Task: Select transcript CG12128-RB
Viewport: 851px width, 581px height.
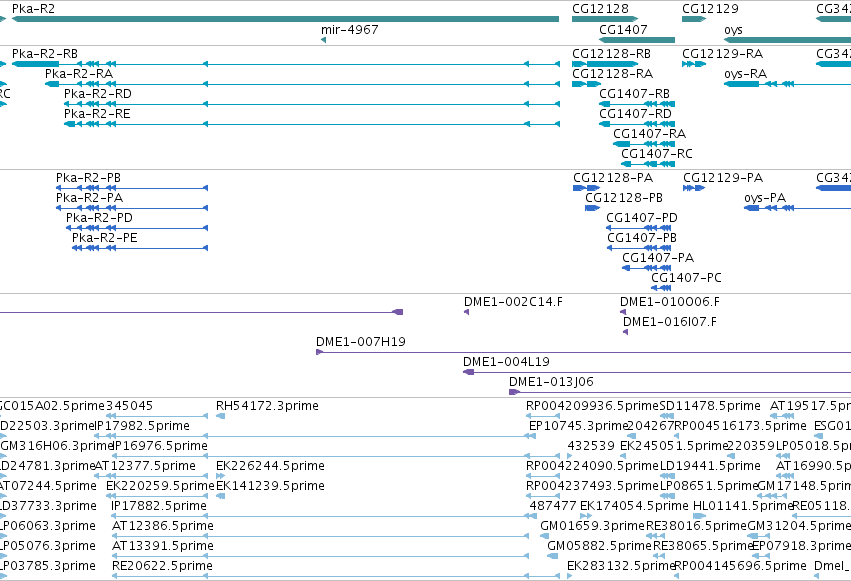Action: pyautogui.click(x=611, y=54)
